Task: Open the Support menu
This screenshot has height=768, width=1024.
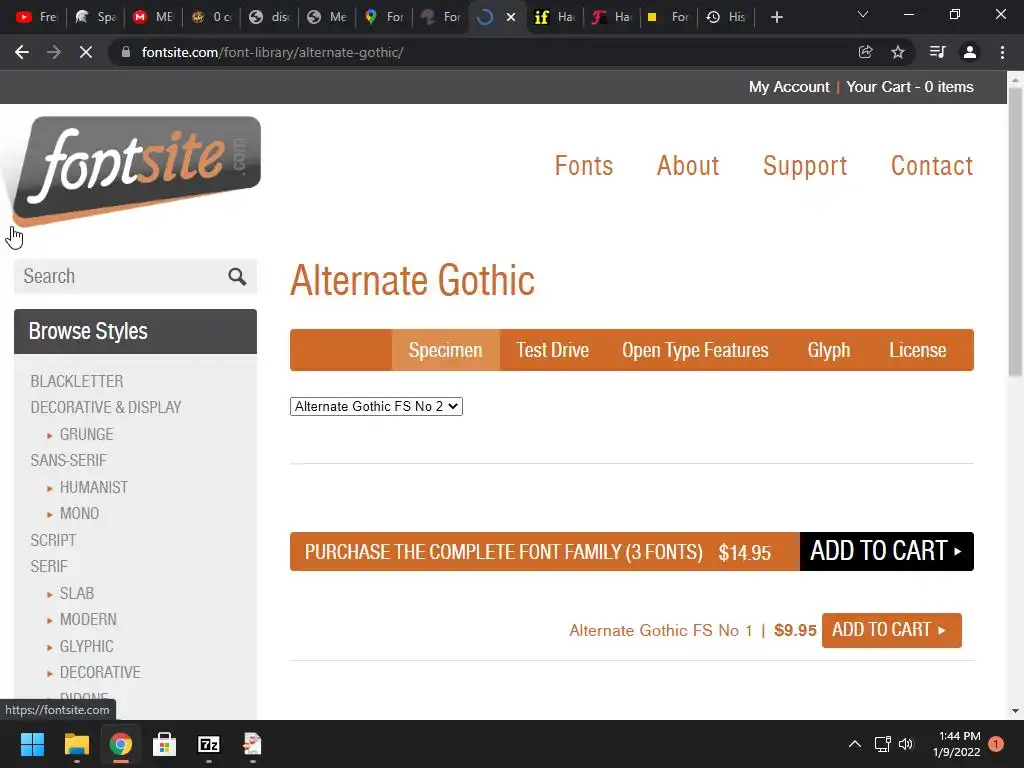Action: pos(805,166)
